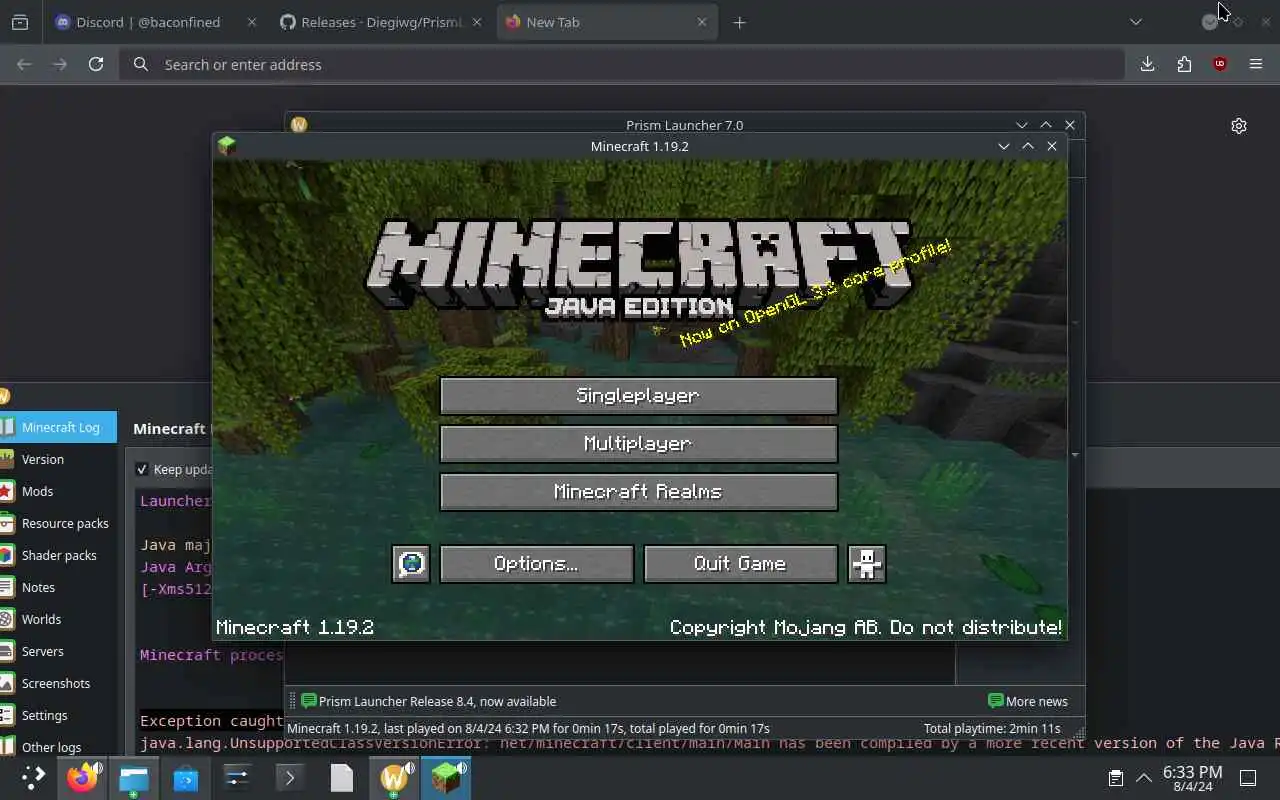The image size is (1280, 800).
Task: Open the KDE application launcher
Action: 33,777
